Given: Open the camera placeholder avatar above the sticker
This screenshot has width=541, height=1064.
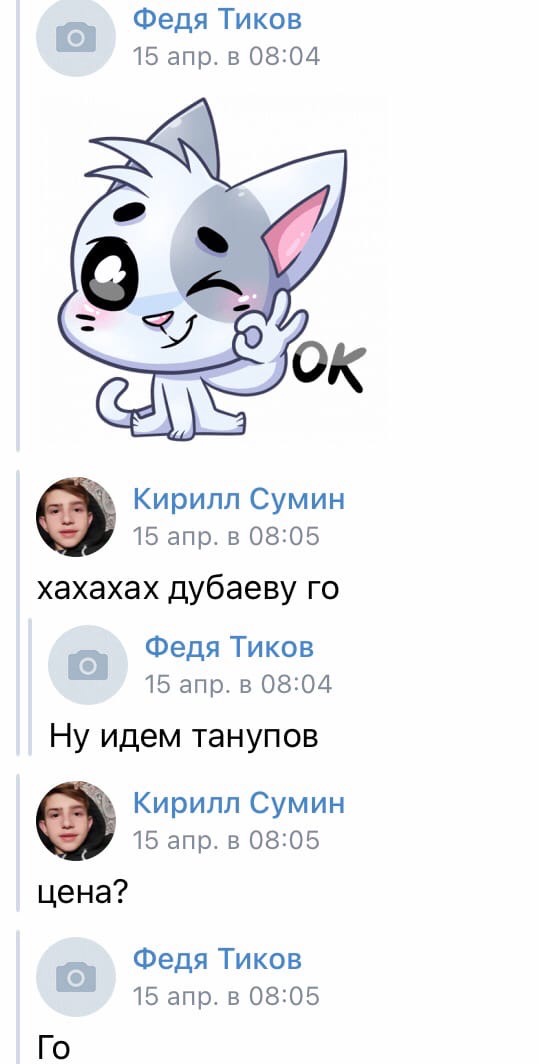Looking at the screenshot, I should coord(75,37).
